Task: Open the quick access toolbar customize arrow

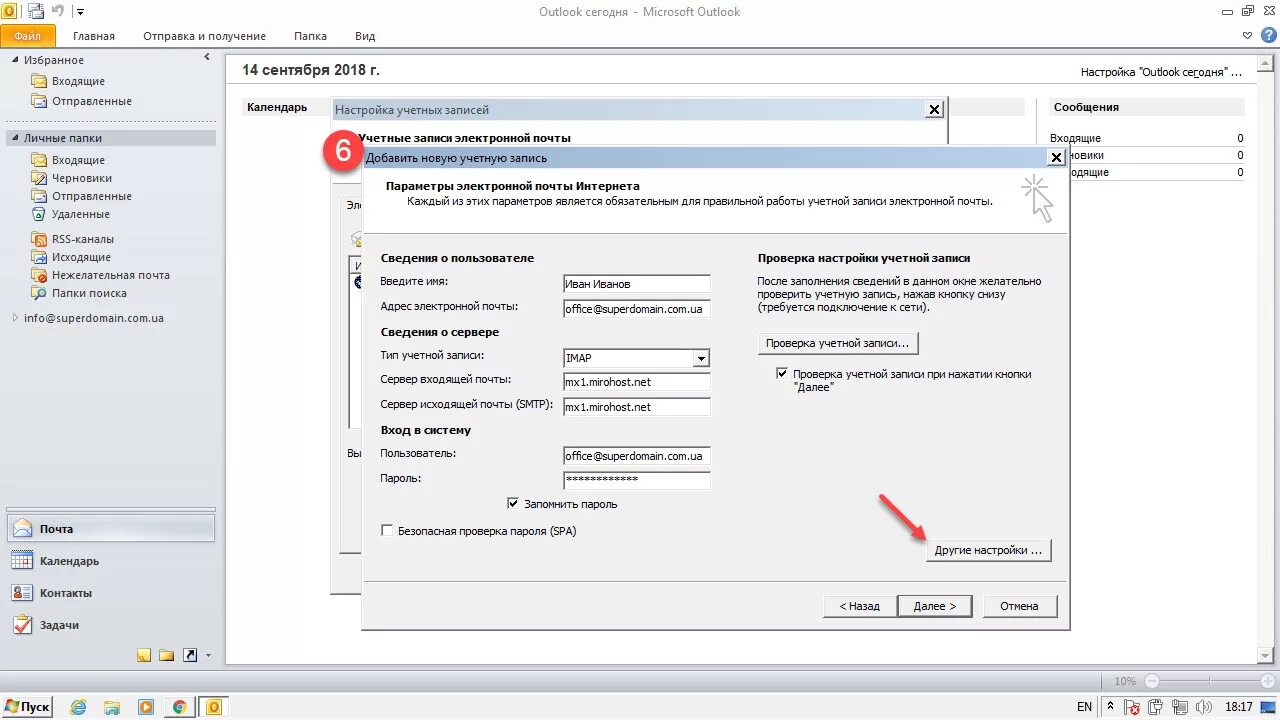Action: click(x=80, y=13)
